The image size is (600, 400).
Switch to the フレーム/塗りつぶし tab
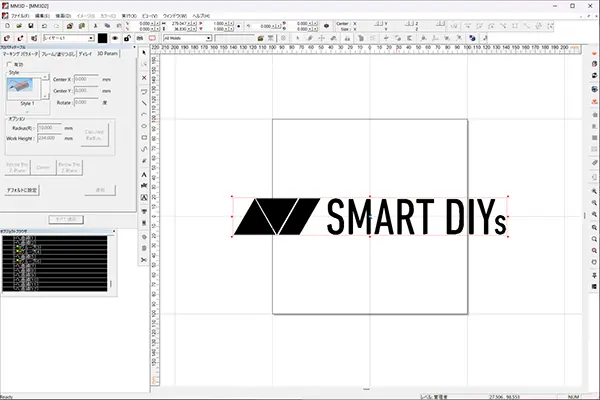[x=58, y=54]
